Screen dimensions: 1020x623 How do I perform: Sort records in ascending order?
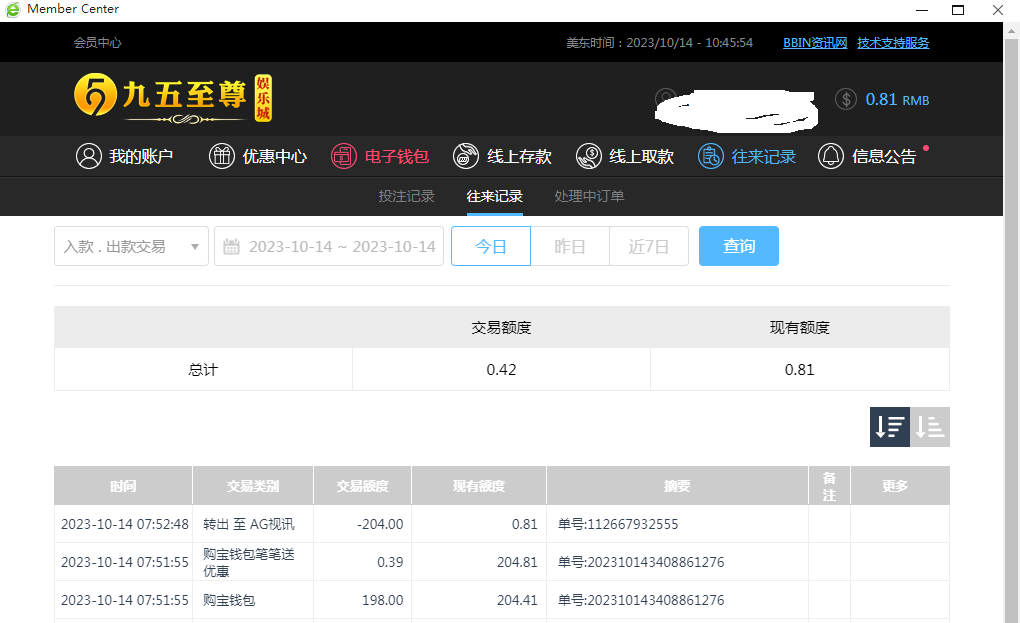930,427
